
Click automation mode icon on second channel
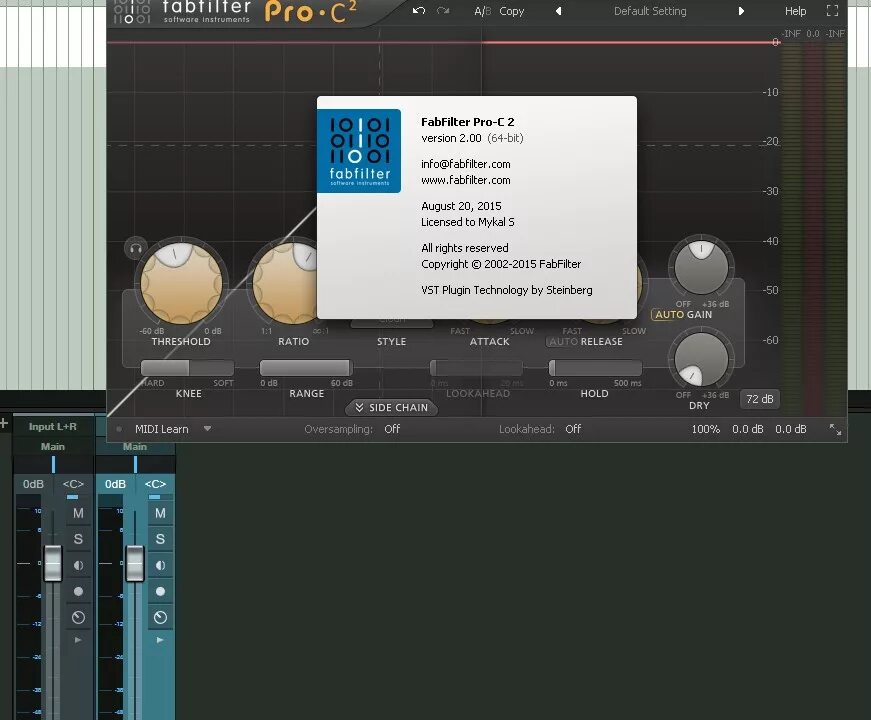pos(160,617)
